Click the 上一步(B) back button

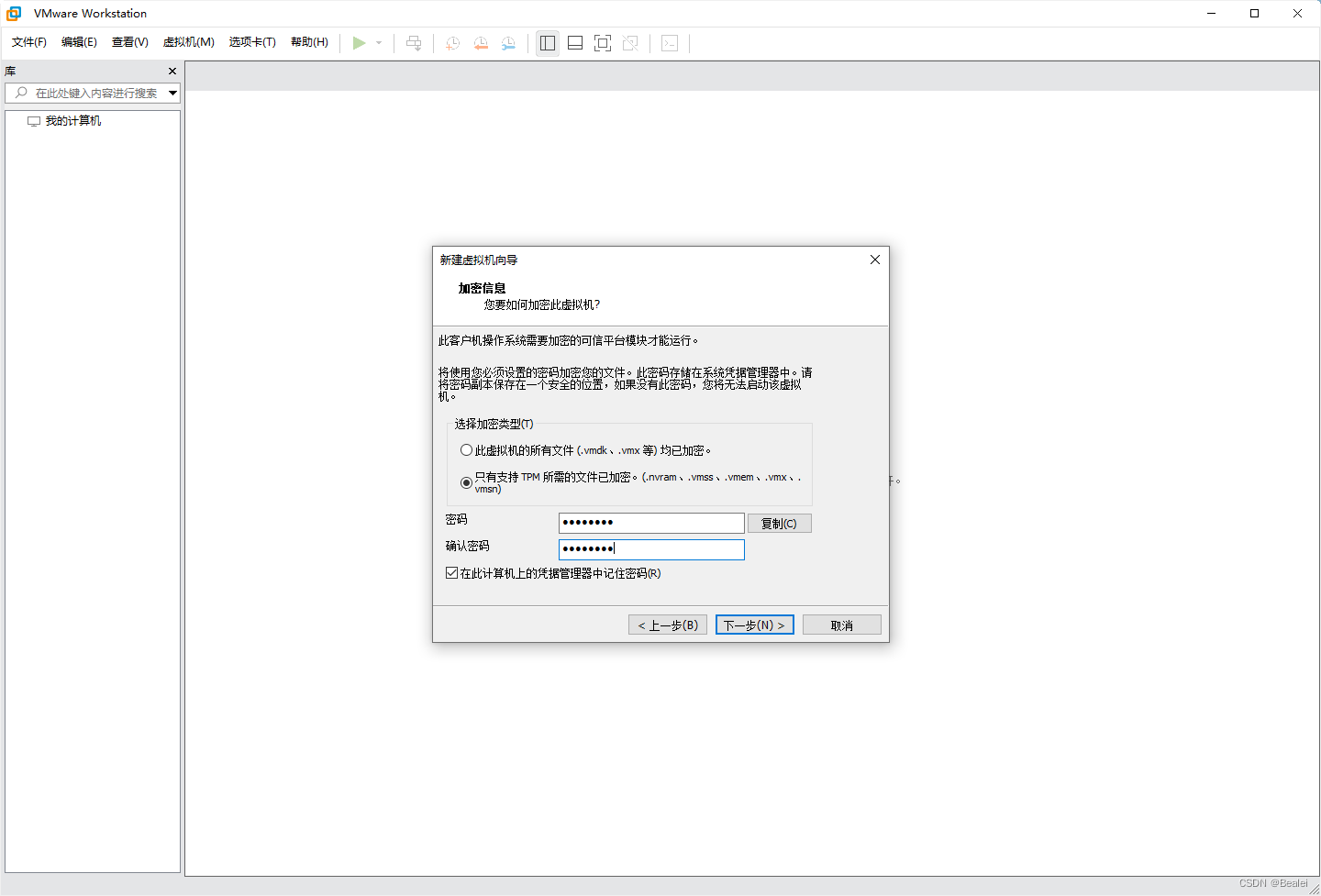[668, 625]
